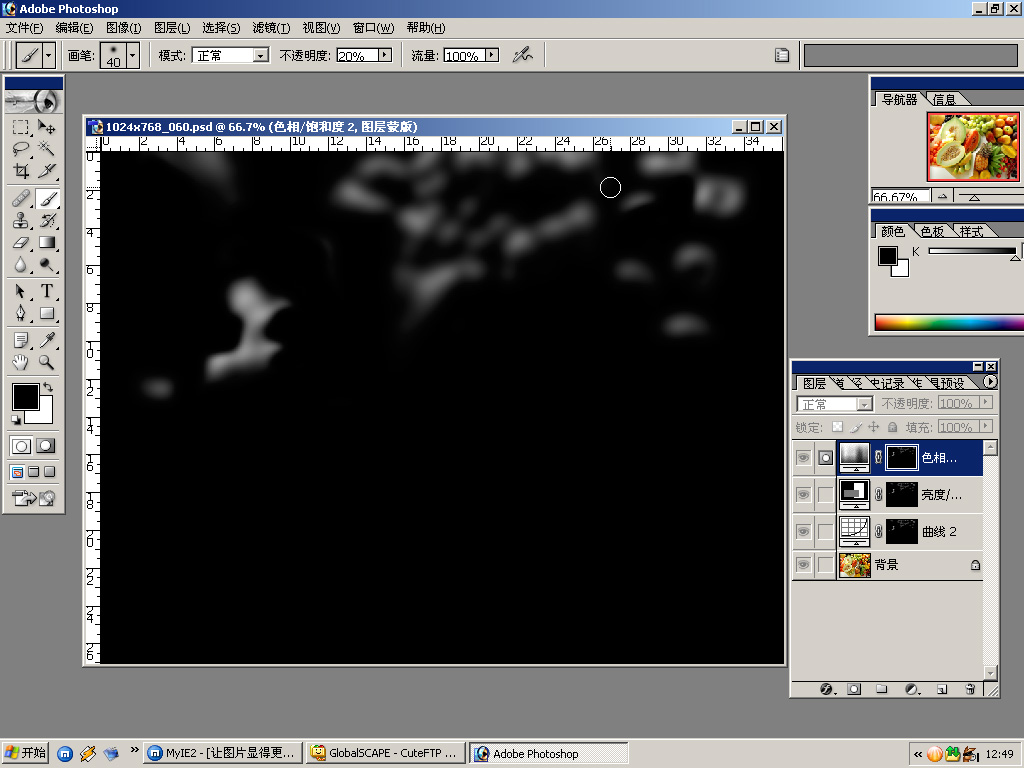Create new layer set folder icon
Viewport: 1024px width, 768px height.
pos(882,689)
